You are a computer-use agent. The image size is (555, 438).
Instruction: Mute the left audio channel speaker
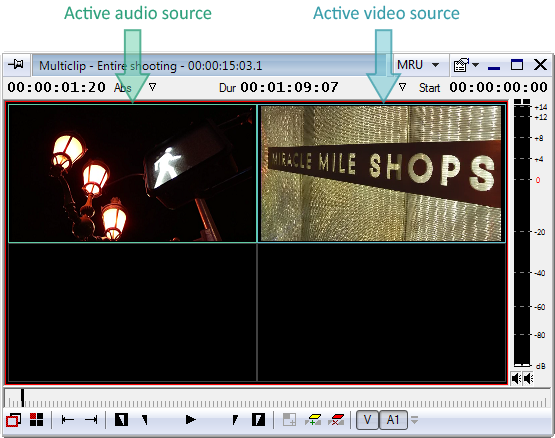pyautogui.click(x=516, y=379)
